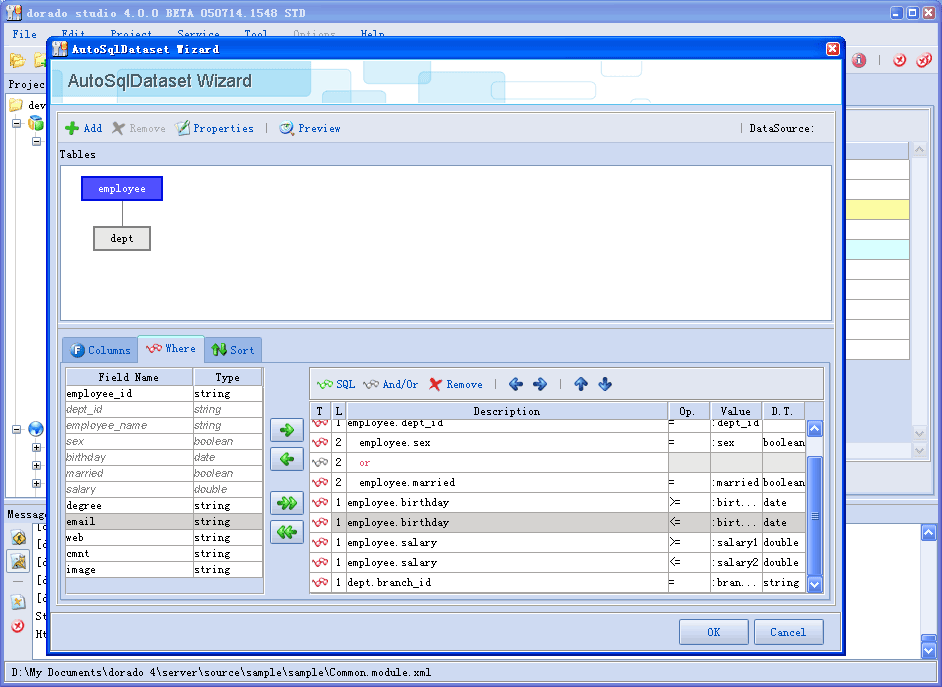Screen dimensions: 942x687
Task: Remove selected field with single left arrow
Action: (x=287, y=460)
